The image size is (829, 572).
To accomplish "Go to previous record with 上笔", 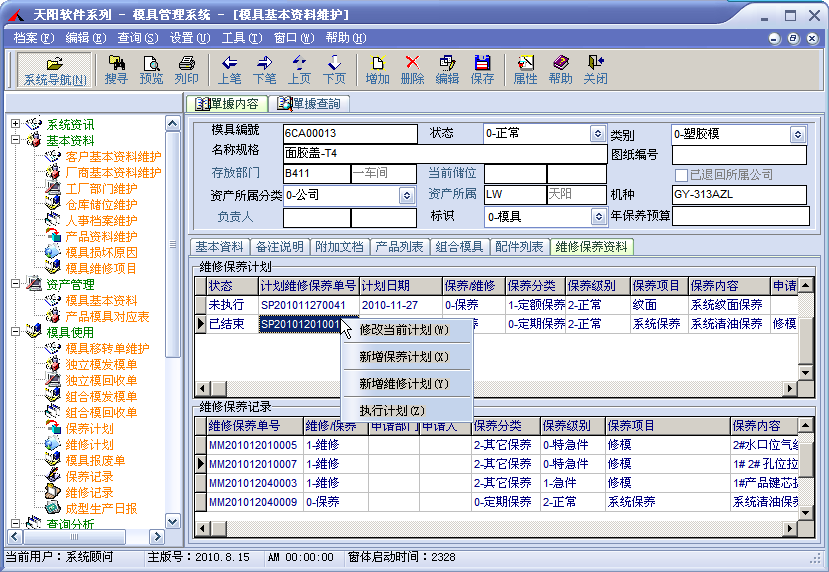I will (x=229, y=69).
